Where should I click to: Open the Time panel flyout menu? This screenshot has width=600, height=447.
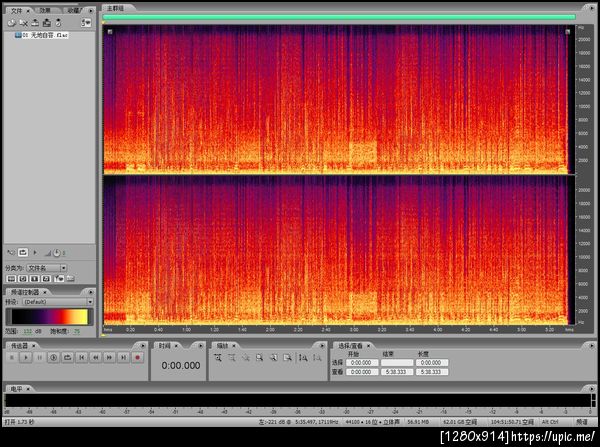click(201, 346)
